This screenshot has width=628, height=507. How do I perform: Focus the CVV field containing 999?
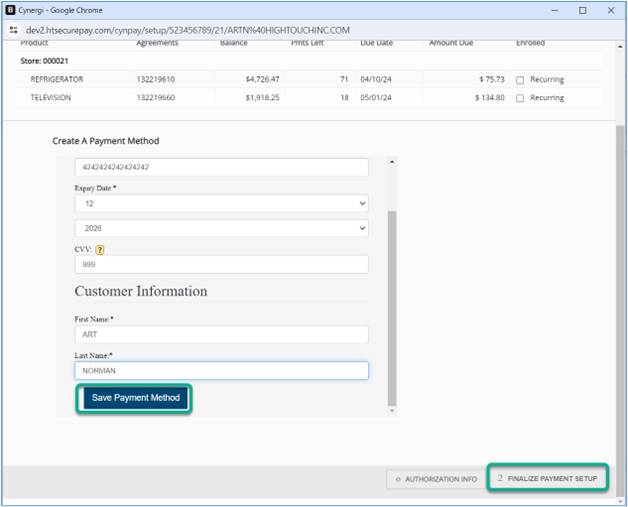221,265
